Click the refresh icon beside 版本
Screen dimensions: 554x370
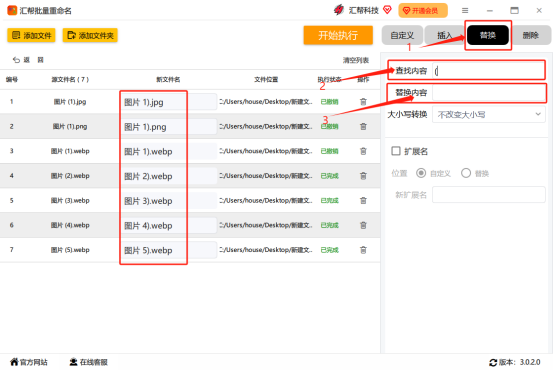click(493, 363)
